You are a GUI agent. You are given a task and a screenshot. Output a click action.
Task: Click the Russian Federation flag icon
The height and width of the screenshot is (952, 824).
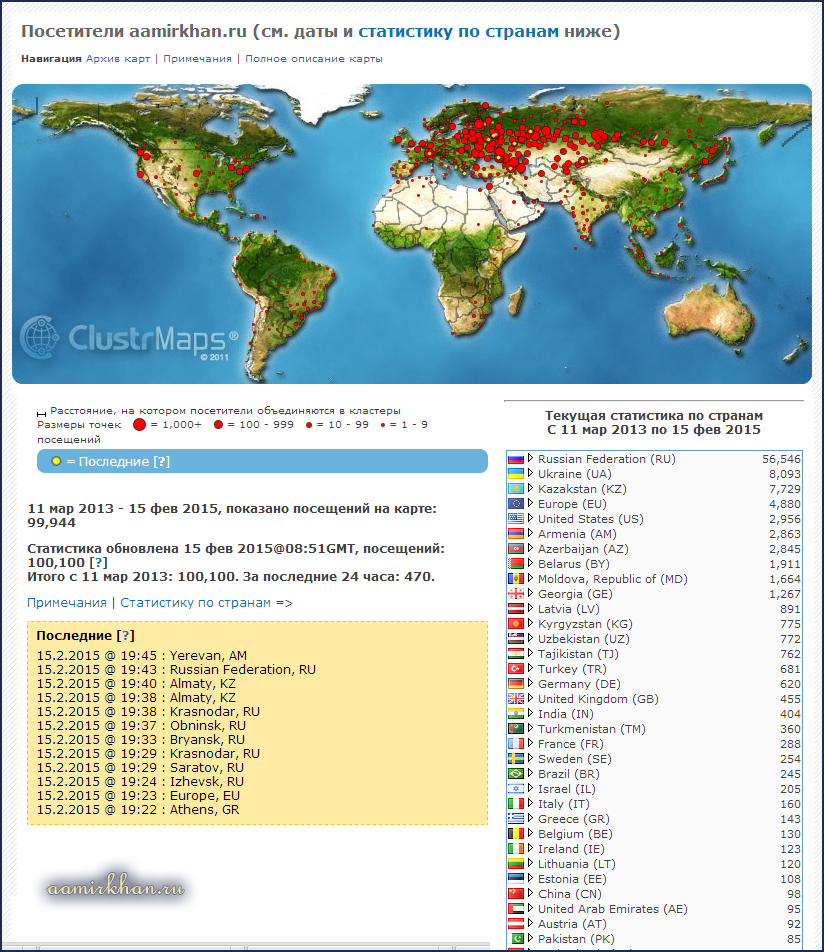click(515, 459)
